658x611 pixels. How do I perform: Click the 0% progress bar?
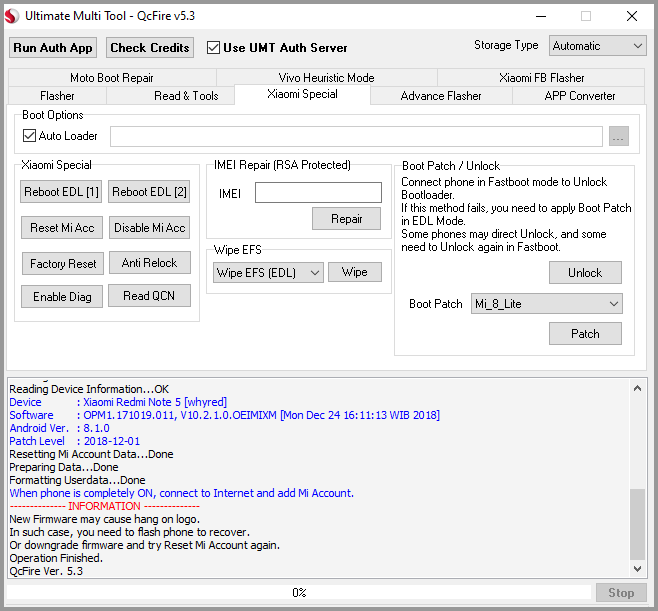[299, 593]
